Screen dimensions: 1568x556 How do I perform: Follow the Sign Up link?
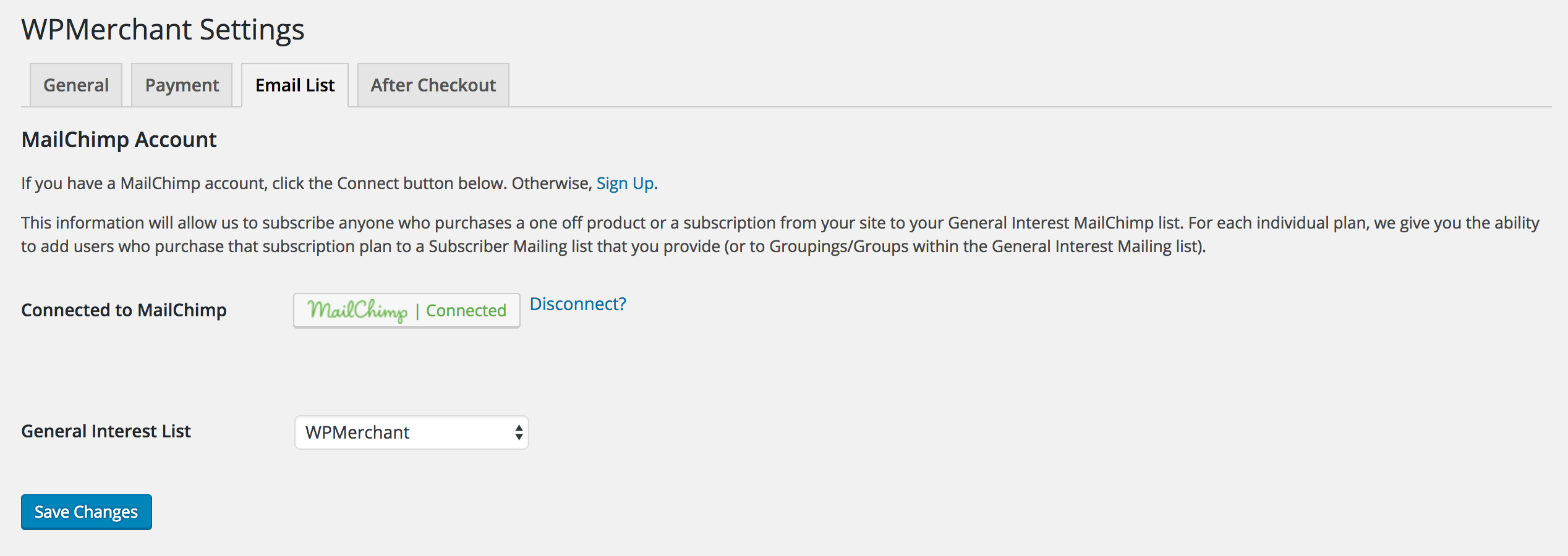pyautogui.click(x=624, y=183)
